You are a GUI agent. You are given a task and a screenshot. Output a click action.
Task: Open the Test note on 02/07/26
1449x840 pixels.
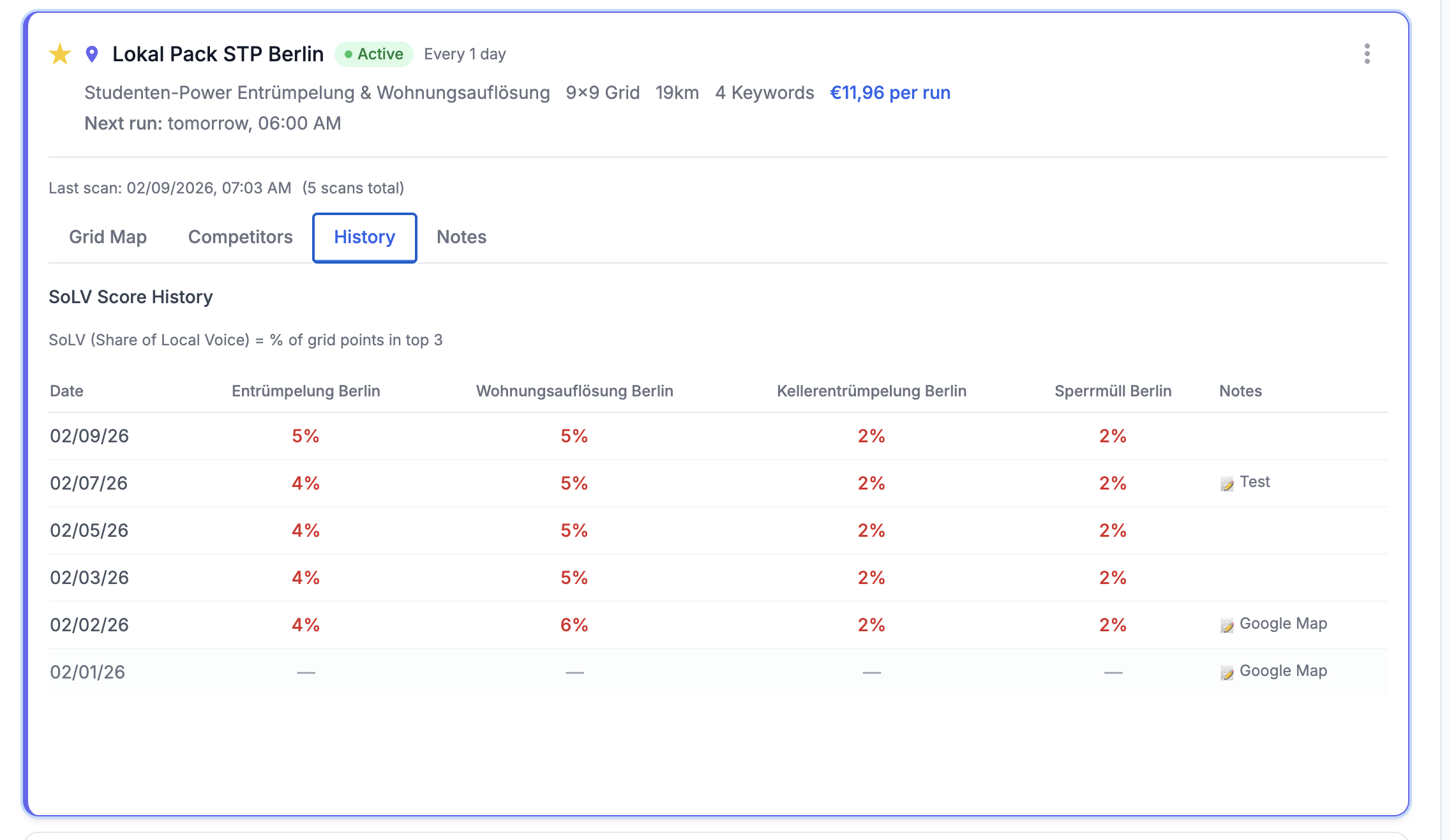1254,482
